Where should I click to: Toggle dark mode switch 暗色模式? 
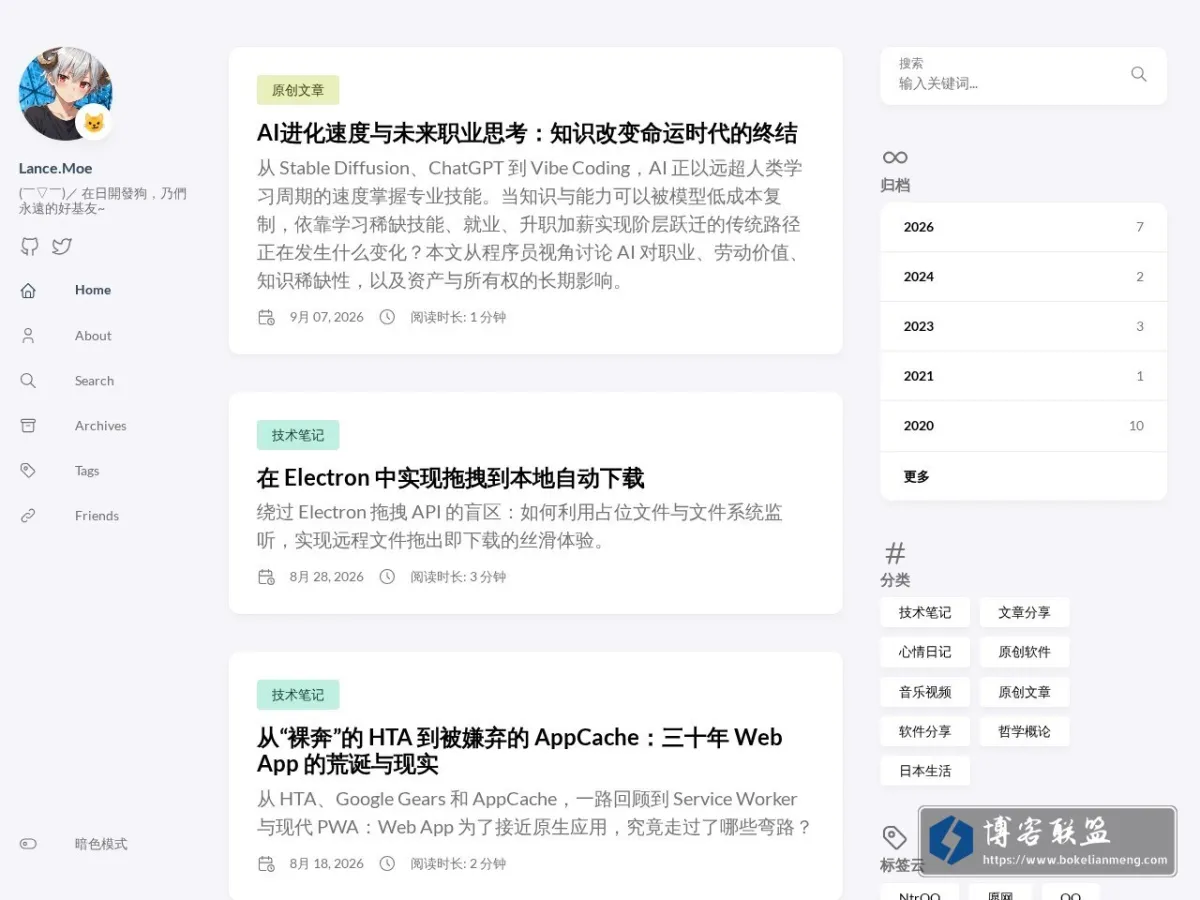point(28,844)
